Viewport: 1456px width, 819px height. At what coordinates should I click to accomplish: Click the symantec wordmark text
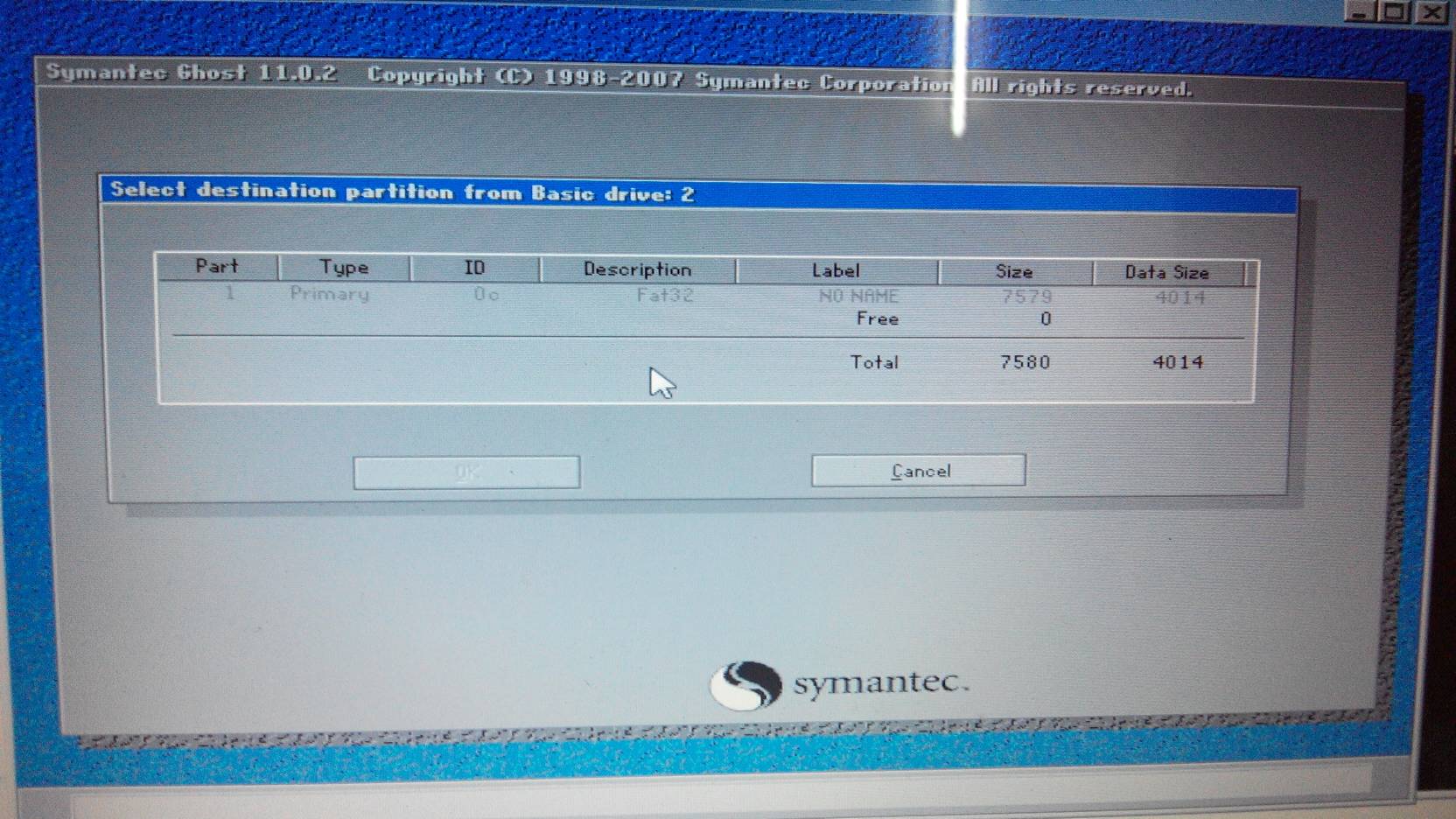tap(880, 682)
